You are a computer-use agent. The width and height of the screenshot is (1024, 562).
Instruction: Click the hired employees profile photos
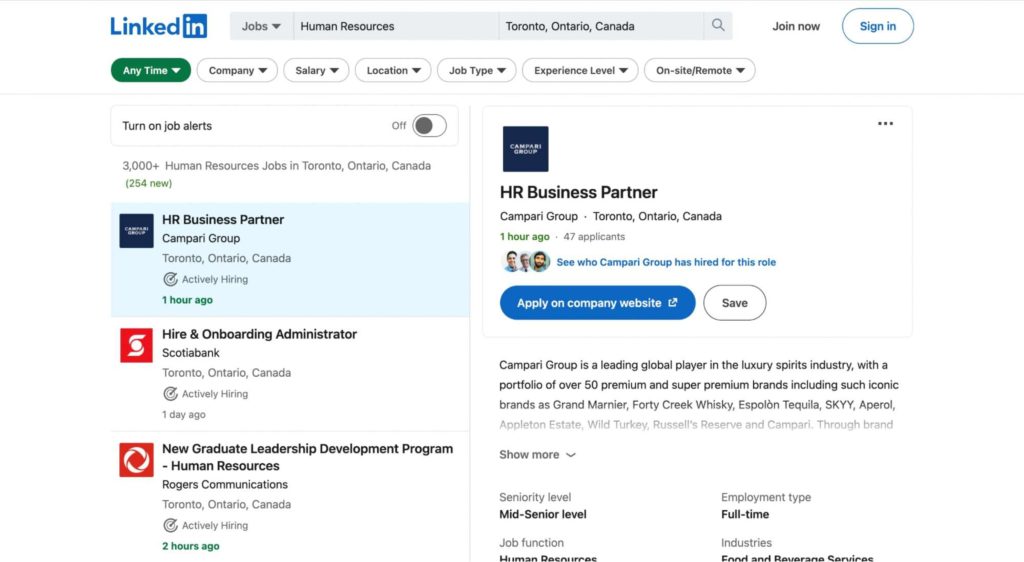click(x=526, y=262)
